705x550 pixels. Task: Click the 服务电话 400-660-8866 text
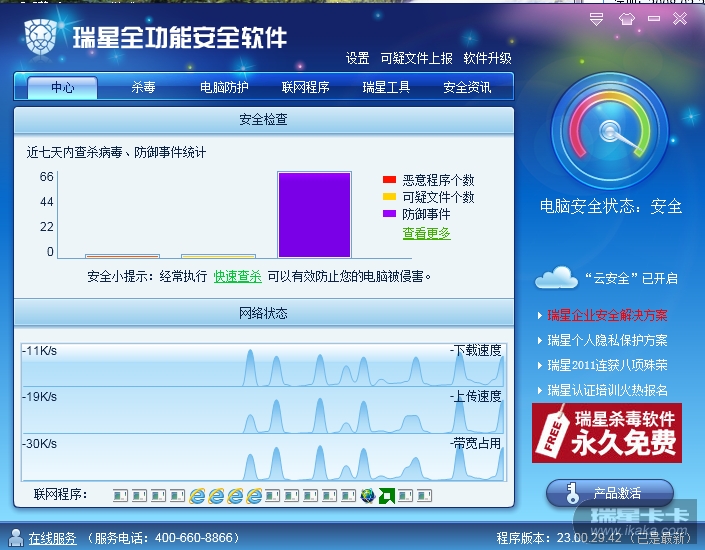[164, 538]
